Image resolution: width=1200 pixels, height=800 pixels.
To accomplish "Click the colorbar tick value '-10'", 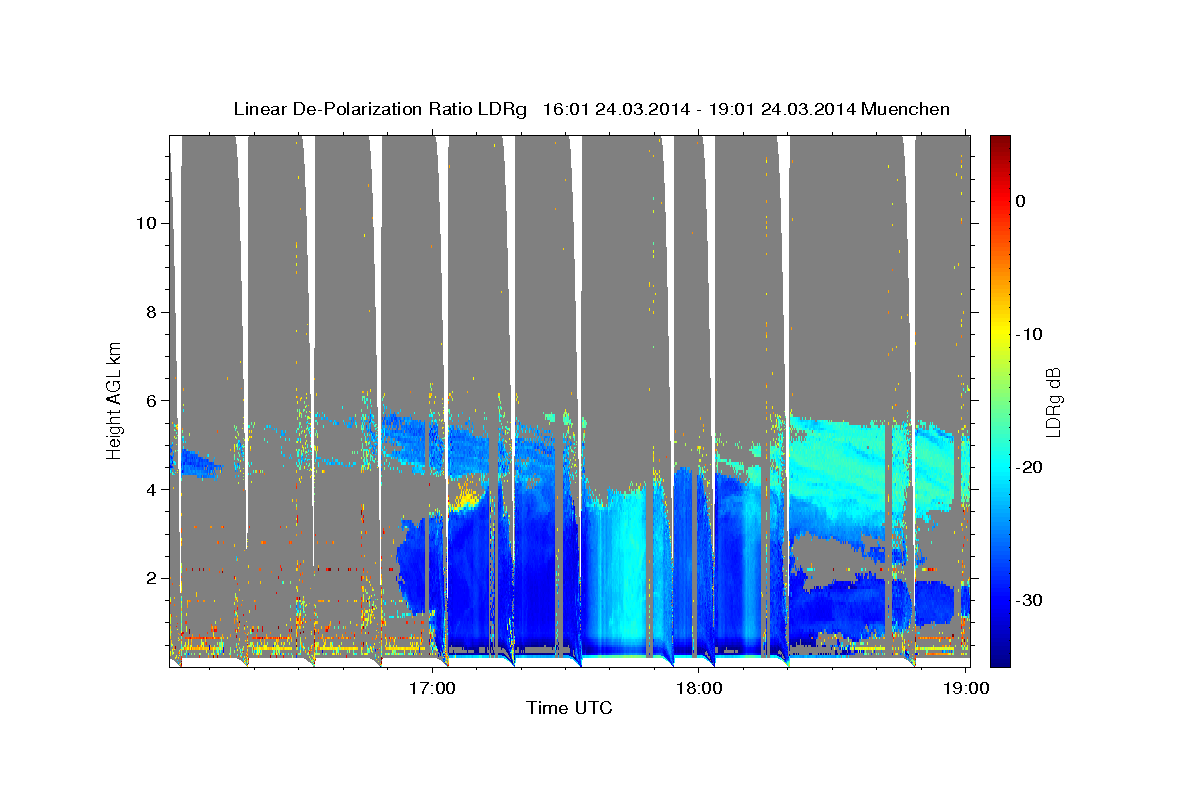I will [1029, 334].
